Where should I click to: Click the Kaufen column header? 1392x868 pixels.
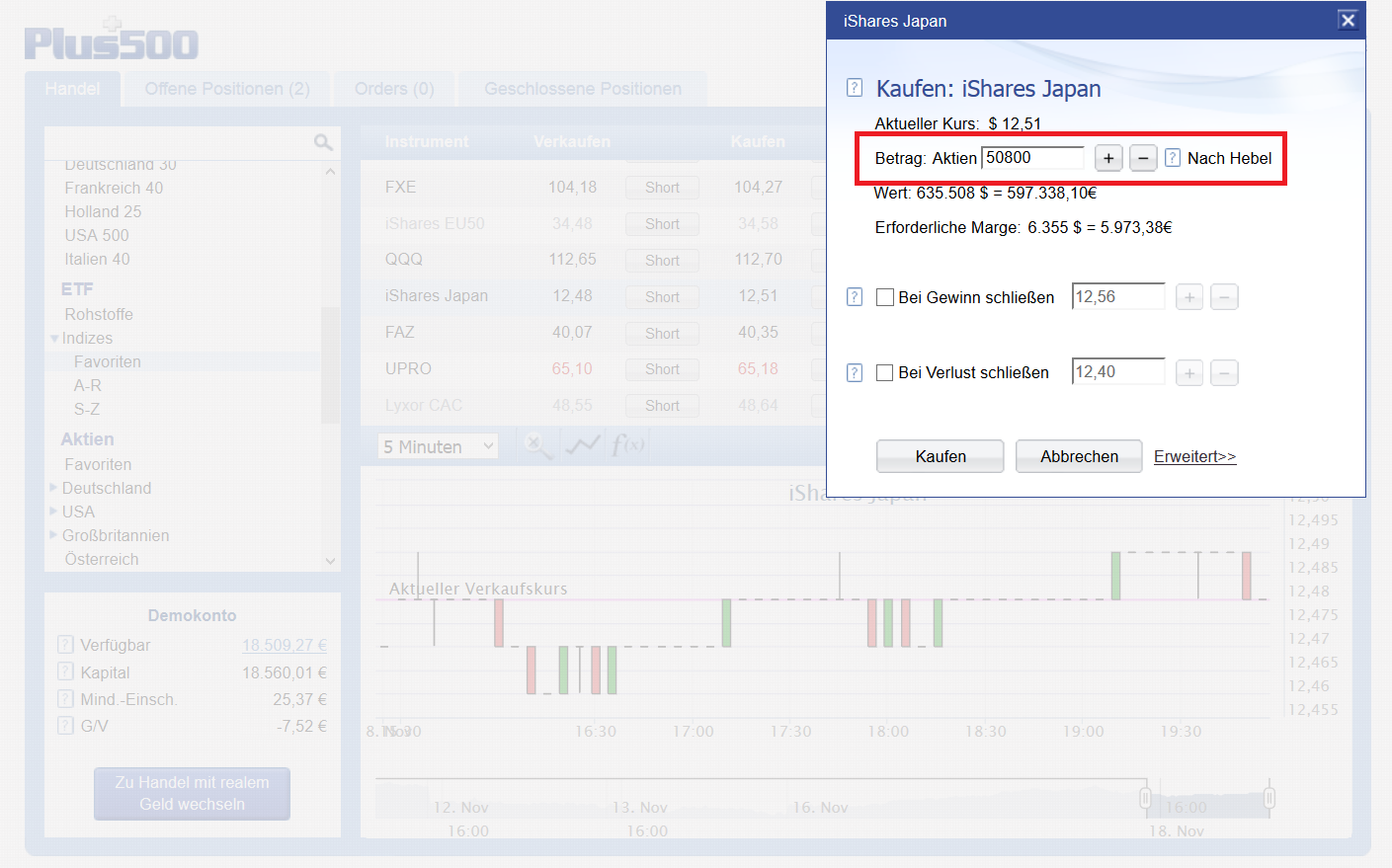tap(758, 142)
